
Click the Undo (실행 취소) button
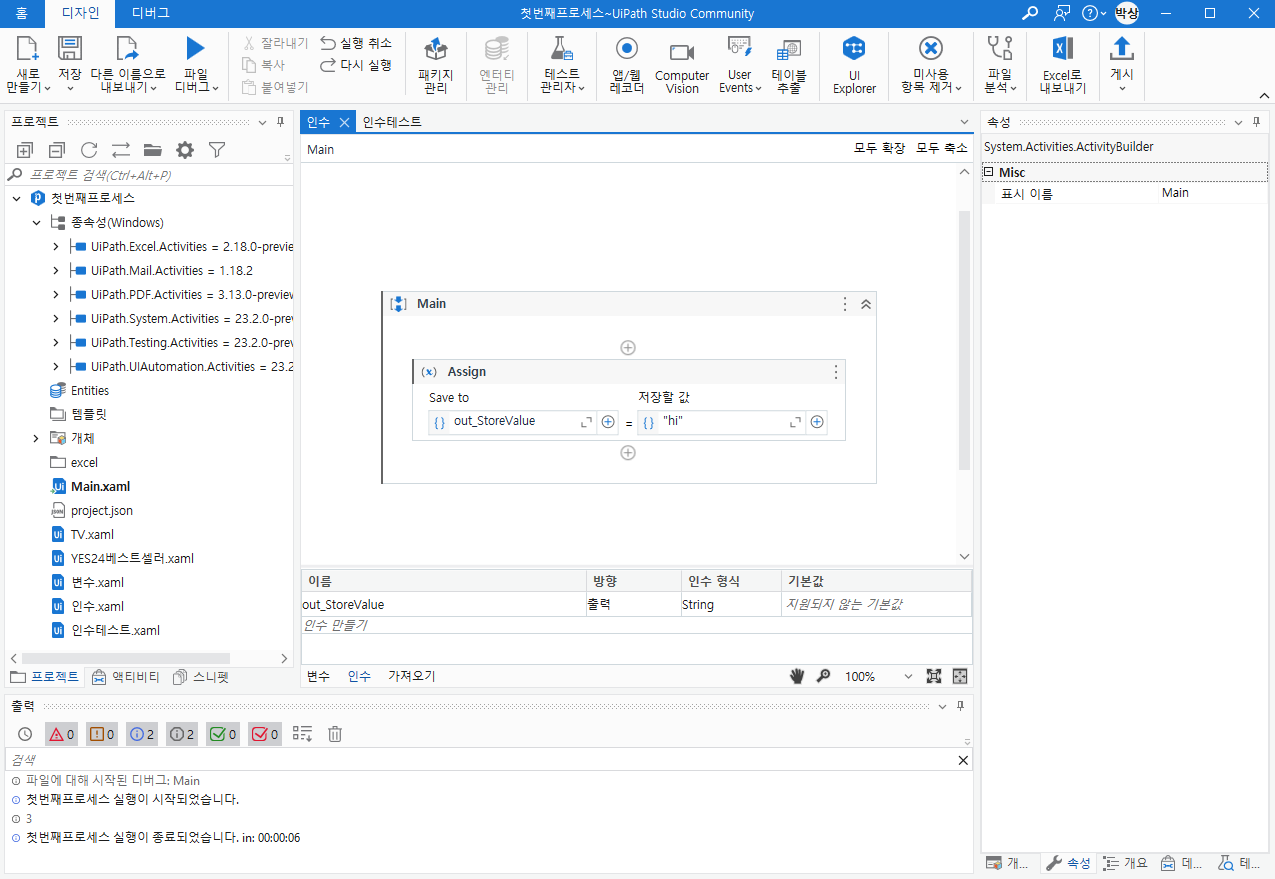356,43
